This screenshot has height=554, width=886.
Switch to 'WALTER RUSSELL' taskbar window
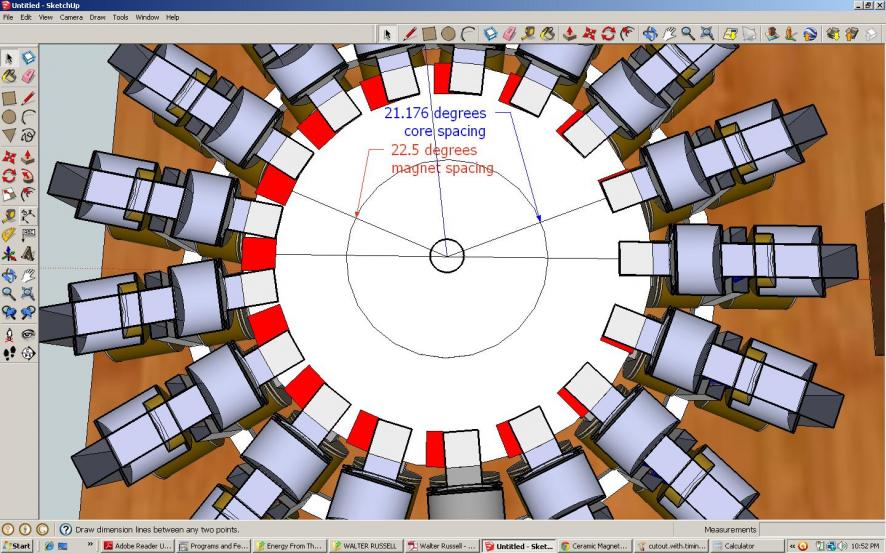[x=365, y=546]
